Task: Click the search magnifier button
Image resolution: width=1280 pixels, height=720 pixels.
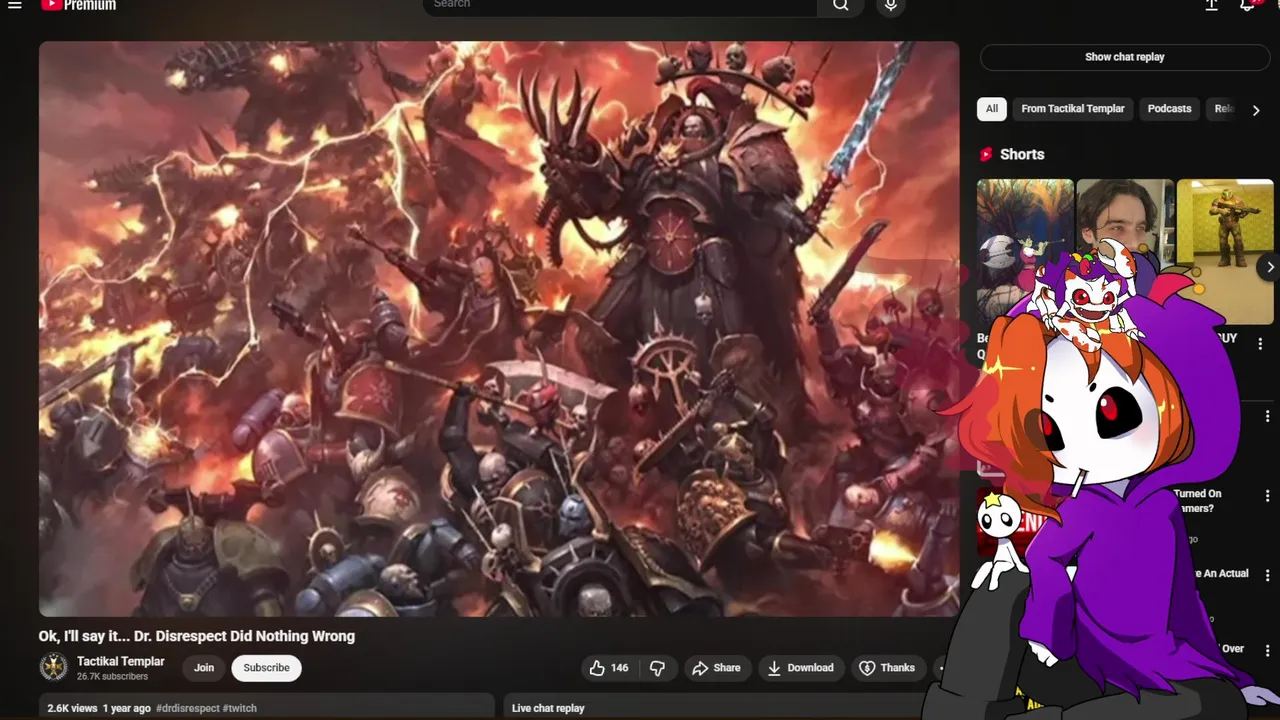Action: click(x=841, y=5)
